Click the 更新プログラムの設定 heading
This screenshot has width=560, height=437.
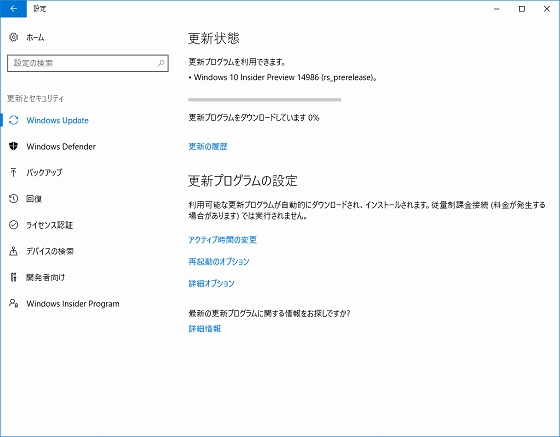pos(242,181)
